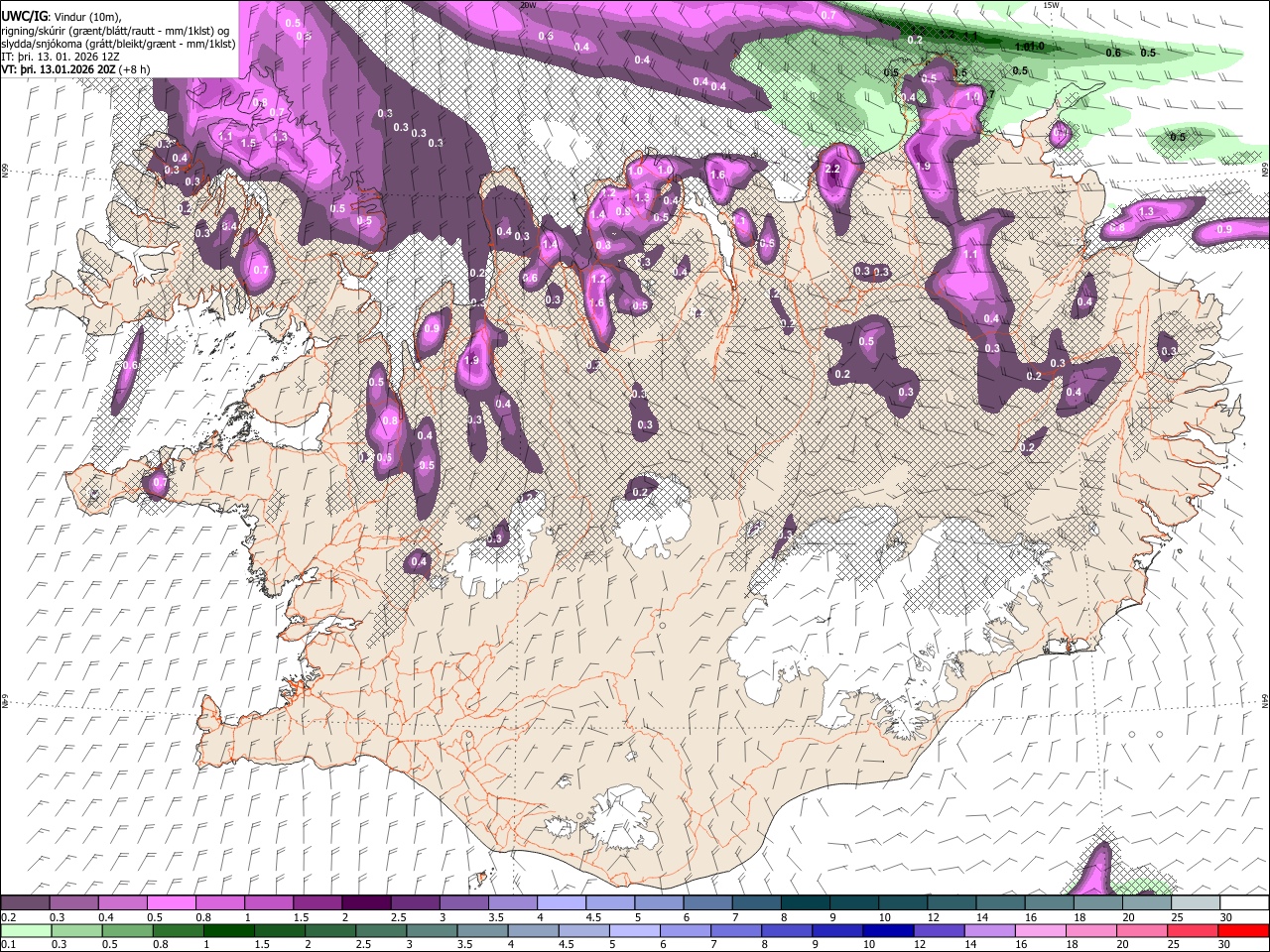Click the '2.2' precipitation value on the map
The height and width of the screenshot is (952, 1270).
pos(832,170)
